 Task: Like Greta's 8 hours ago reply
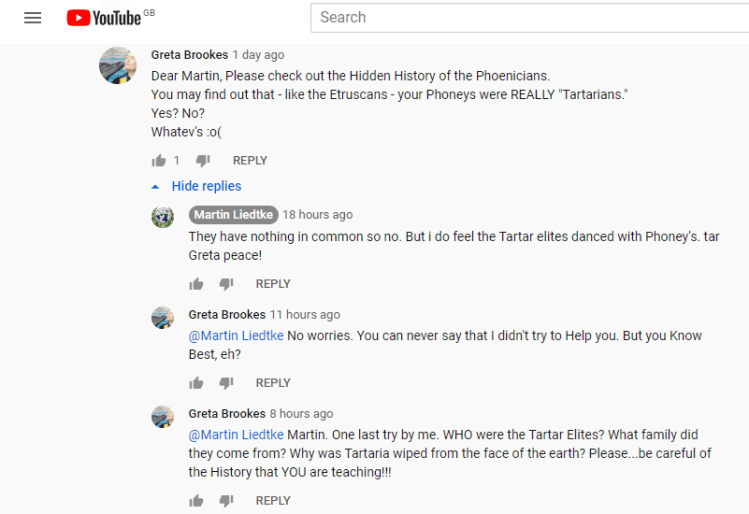click(x=196, y=501)
